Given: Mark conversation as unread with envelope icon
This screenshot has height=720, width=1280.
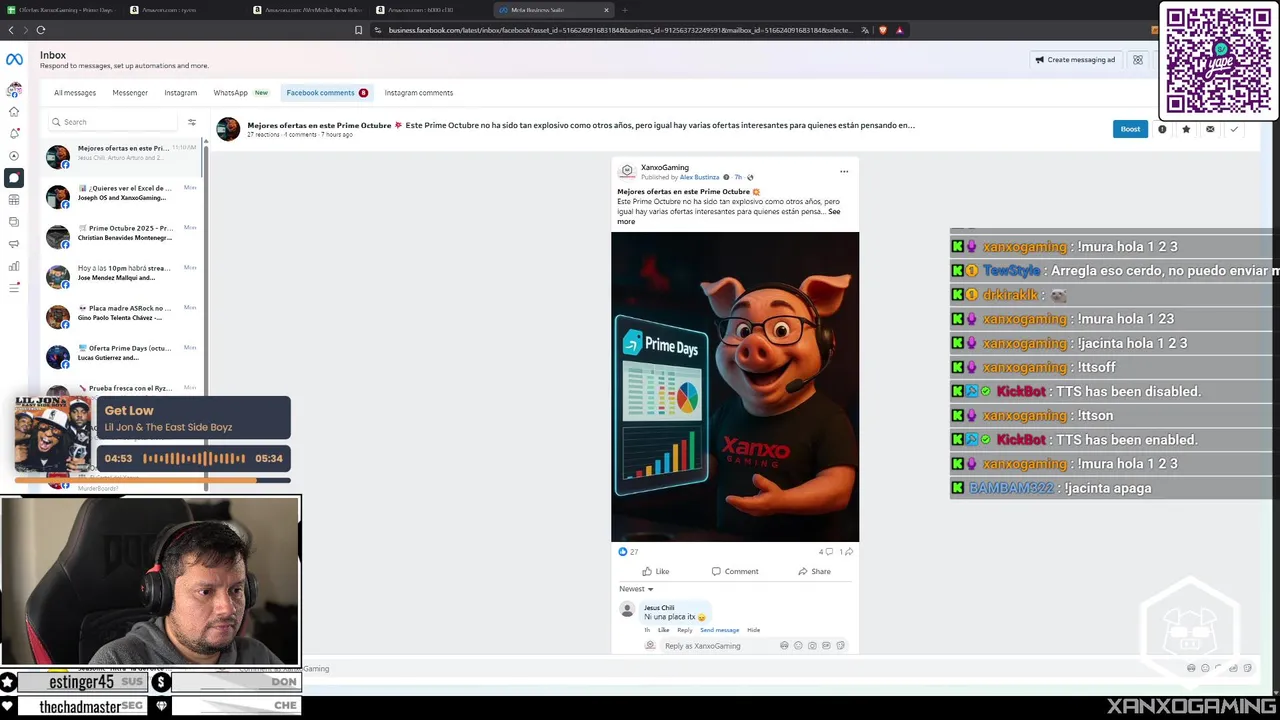Looking at the screenshot, I should click(1210, 129).
